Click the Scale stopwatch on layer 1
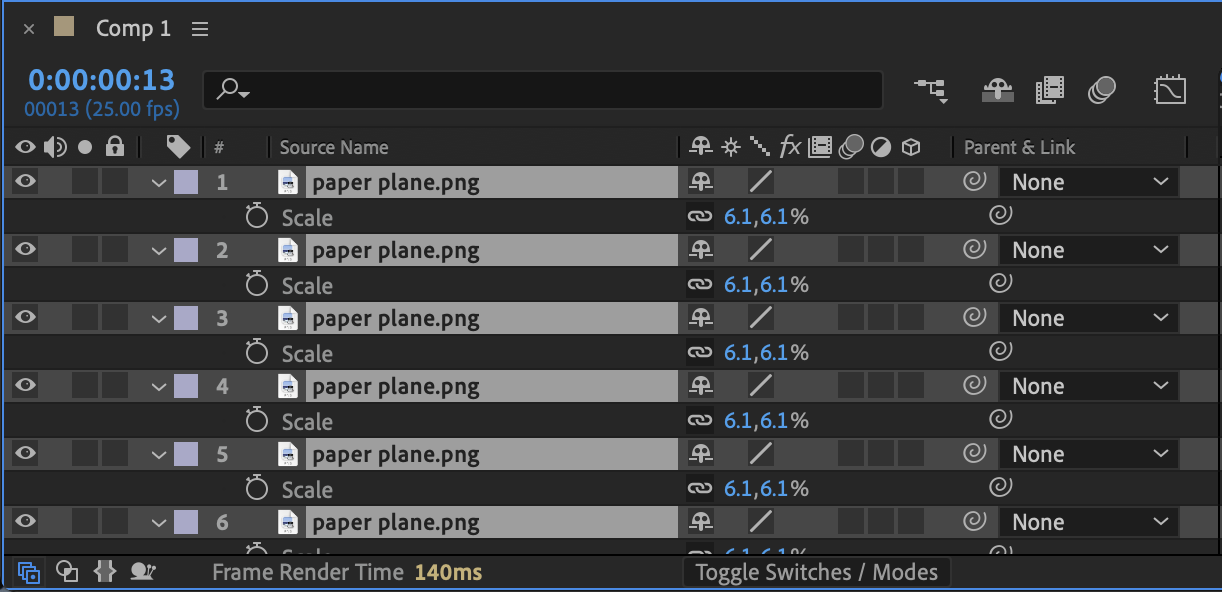 [x=257, y=217]
